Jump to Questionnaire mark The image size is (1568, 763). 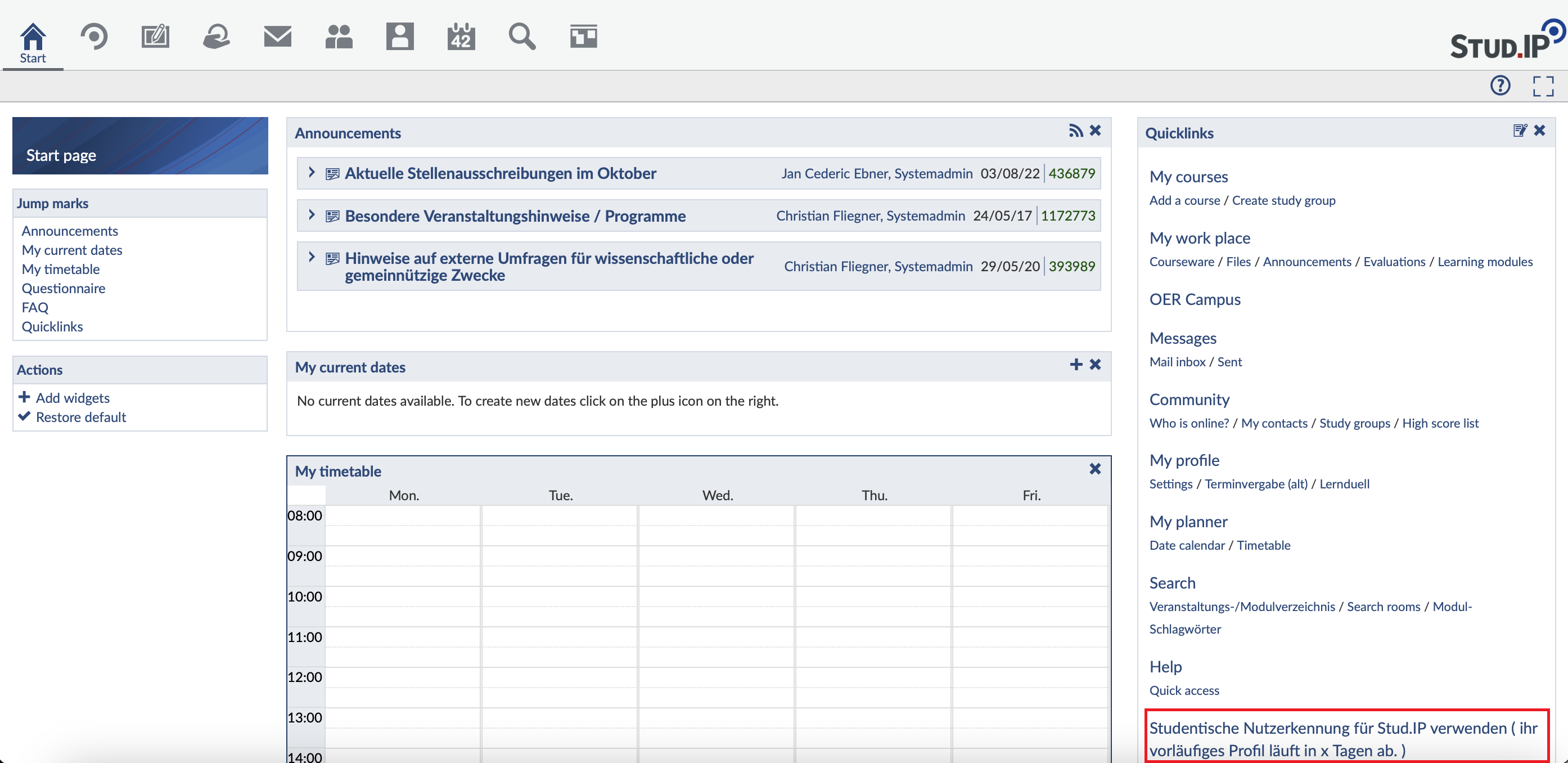(64, 288)
